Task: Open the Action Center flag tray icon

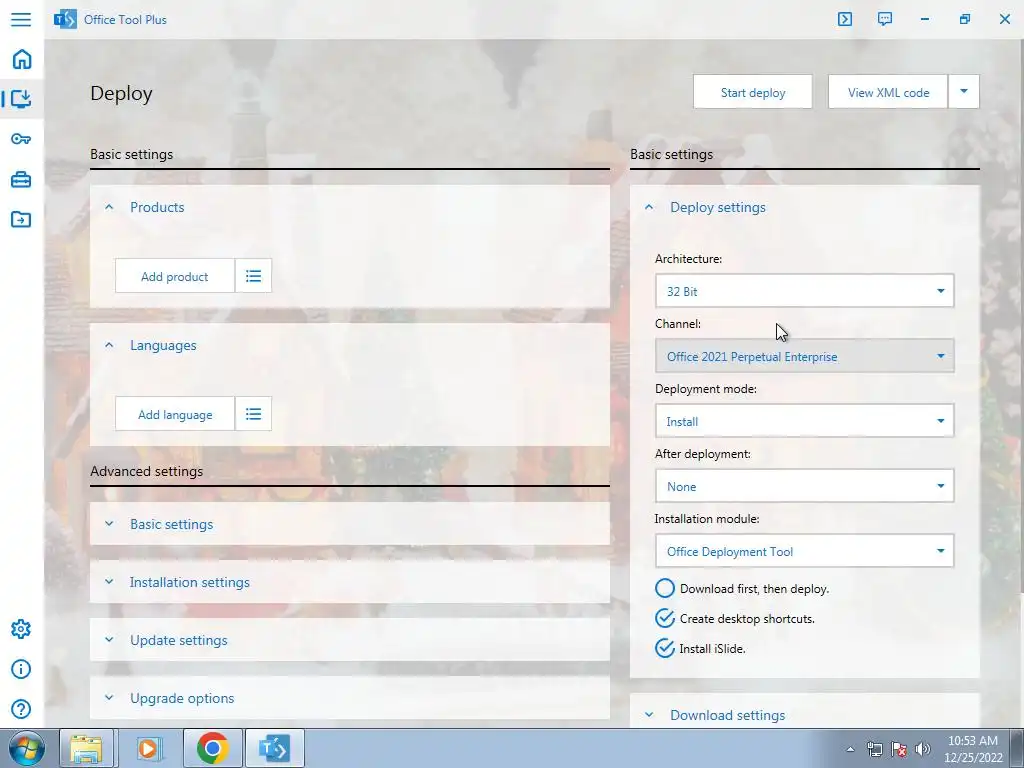Action: pyautogui.click(x=899, y=749)
